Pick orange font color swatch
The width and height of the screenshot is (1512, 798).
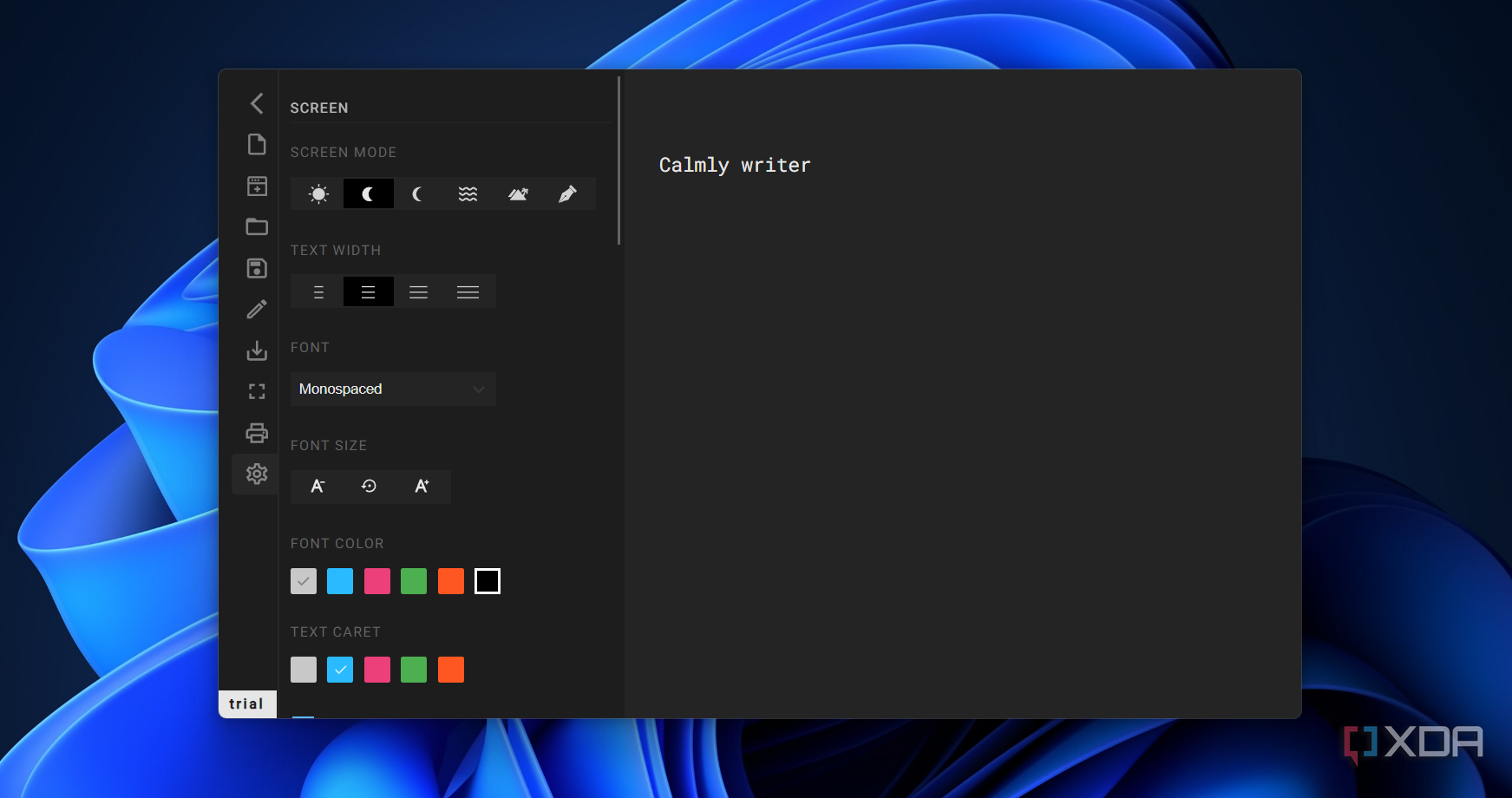pyautogui.click(x=451, y=581)
